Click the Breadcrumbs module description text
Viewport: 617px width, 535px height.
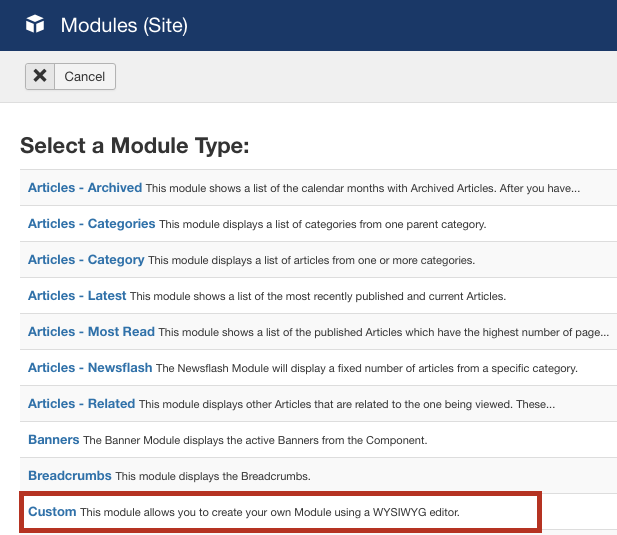tap(213, 476)
